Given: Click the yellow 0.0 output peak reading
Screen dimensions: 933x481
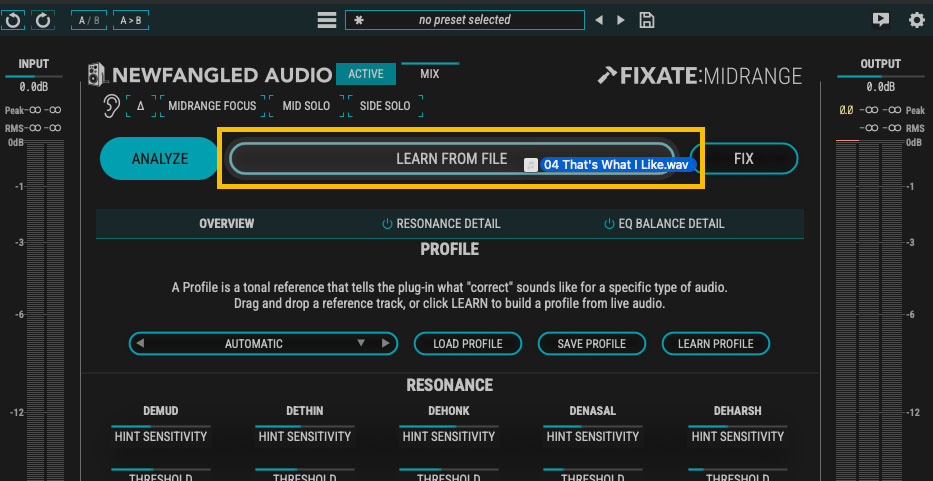Looking at the screenshot, I should tap(846, 110).
